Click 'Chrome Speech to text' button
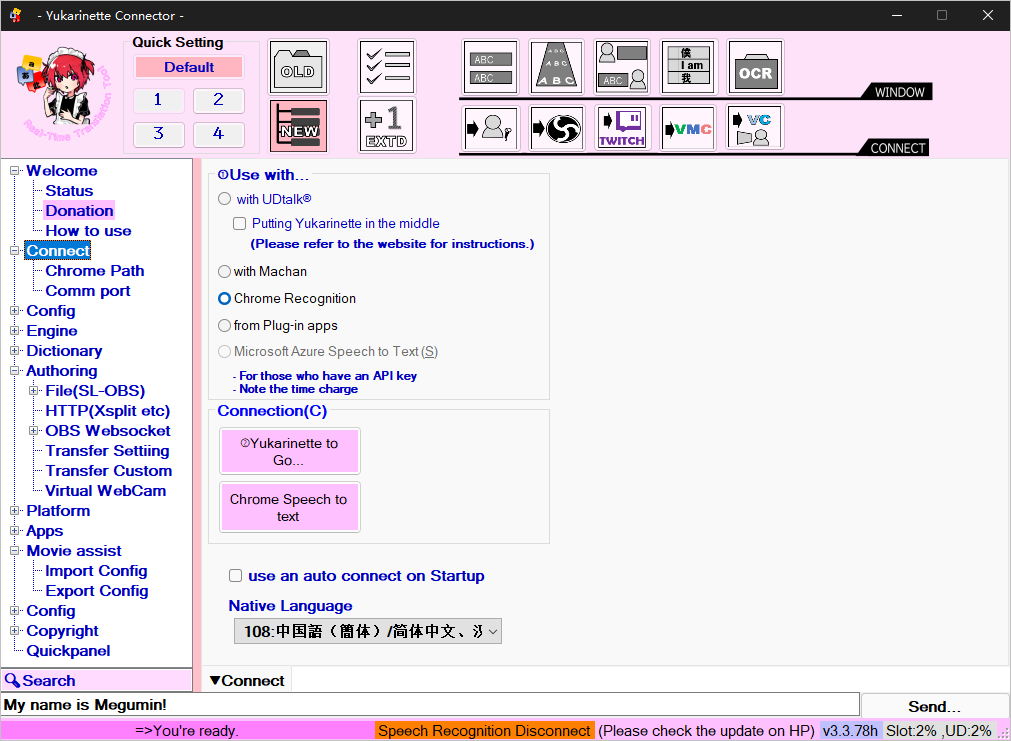This screenshot has width=1011, height=741. pyautogui.click(x=290, y=507)
